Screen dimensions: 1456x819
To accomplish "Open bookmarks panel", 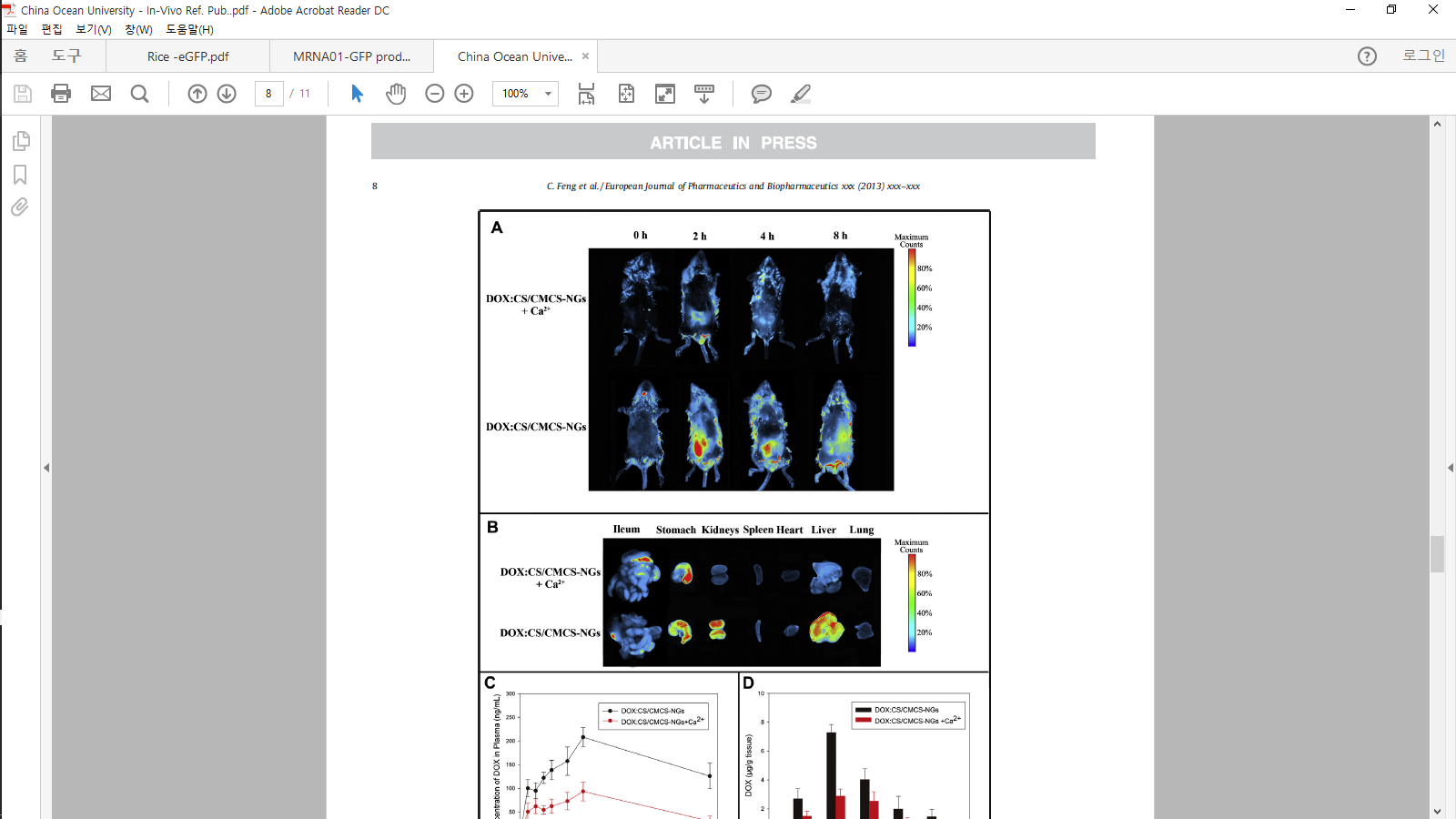I will tap(20, 175).
